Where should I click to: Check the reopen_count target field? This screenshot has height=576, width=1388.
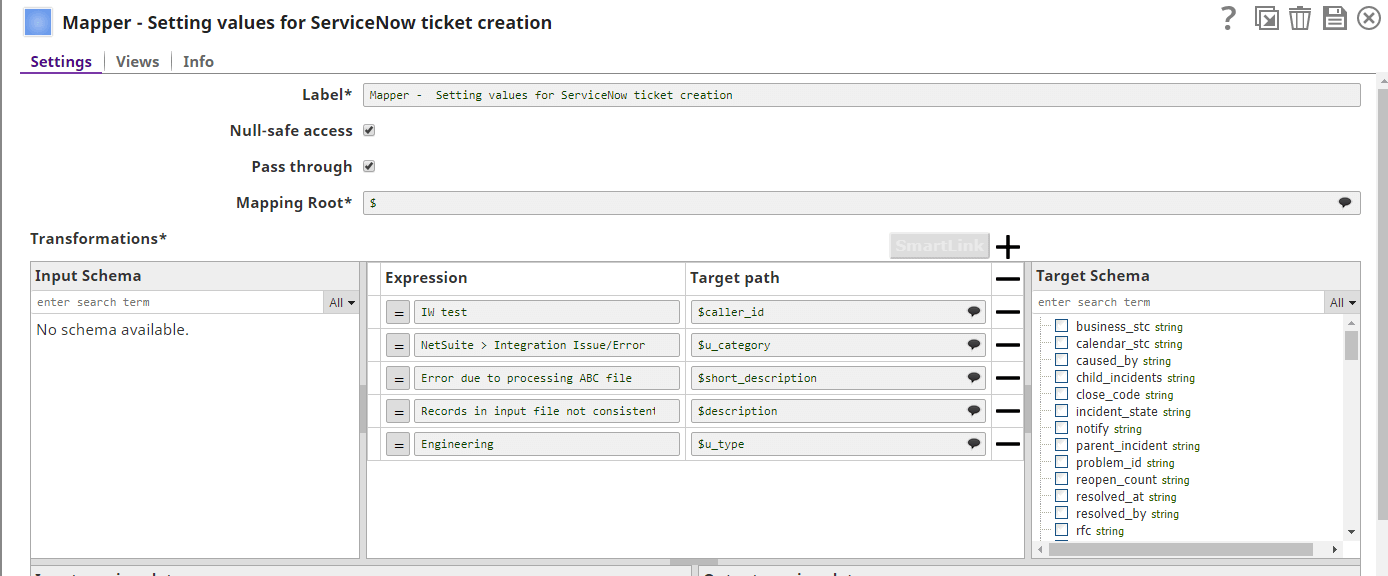[1062, 479]
